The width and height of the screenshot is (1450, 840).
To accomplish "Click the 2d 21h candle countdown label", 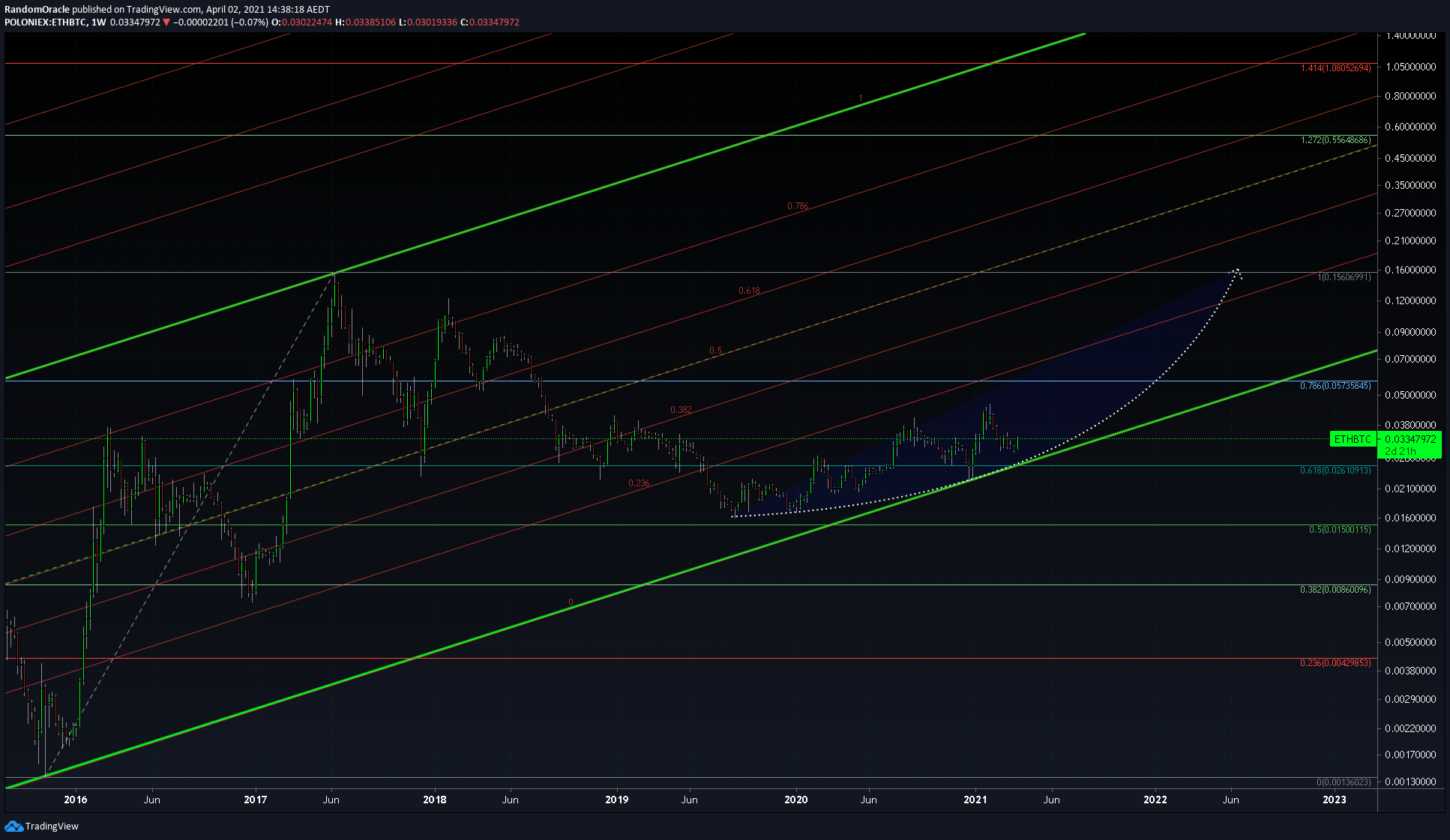I will (x=1400, y=451).
